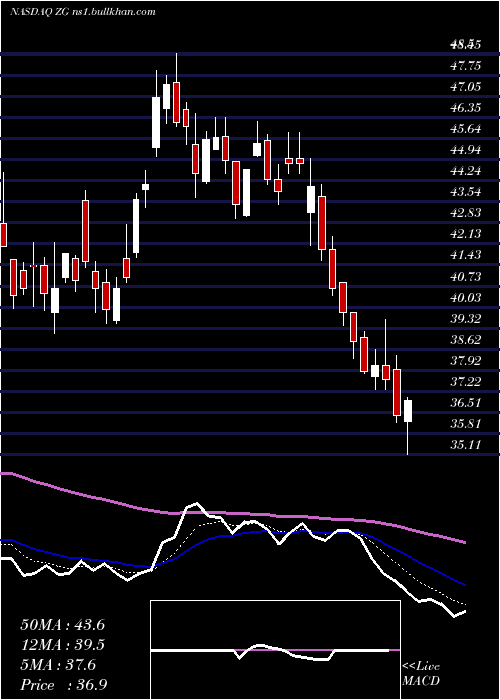This screenshot has height=700, width=500.
Task: Click the NASDAQ ZG ns1.bullkhan.com header text
Action: click(x=83, y=12)
